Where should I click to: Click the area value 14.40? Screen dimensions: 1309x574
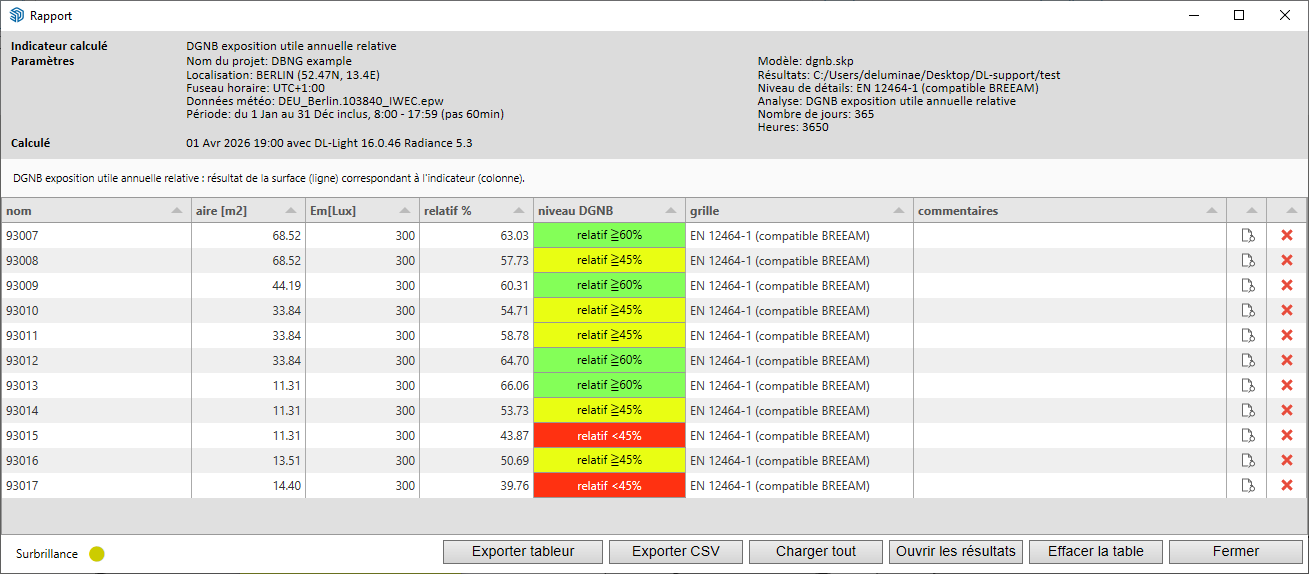(x=286, y=486)
